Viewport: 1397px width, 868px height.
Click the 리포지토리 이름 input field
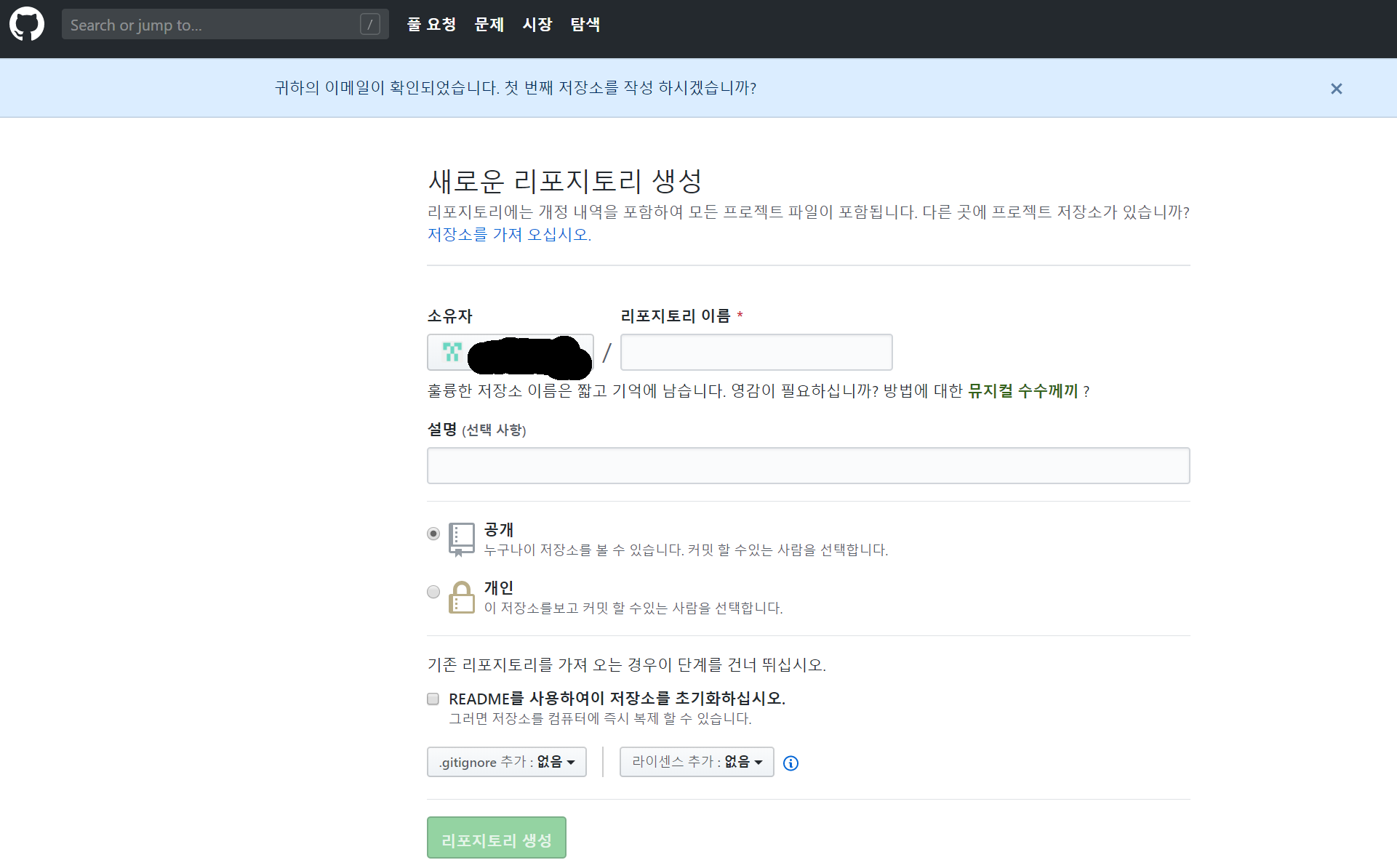(x=756, y=353)
